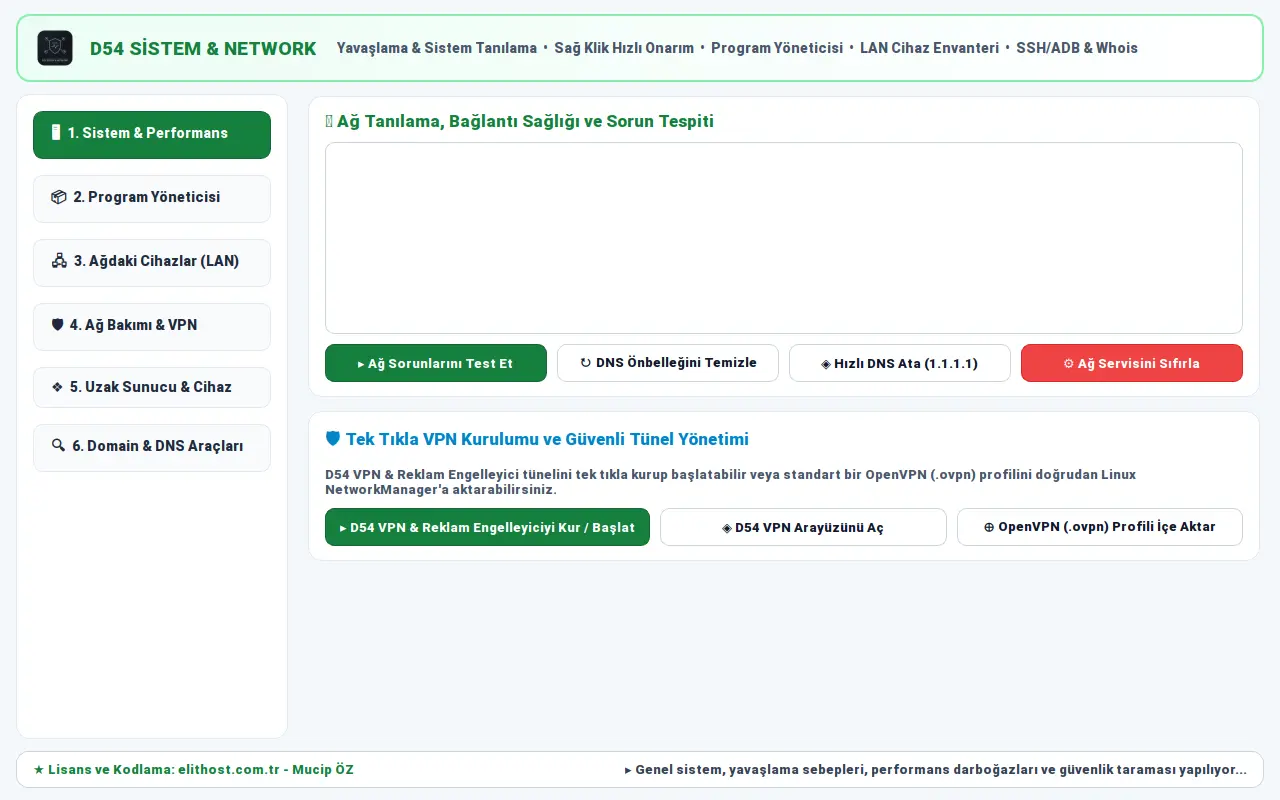Import OpenVPN (.ovpn) profile

[1100, 527]
